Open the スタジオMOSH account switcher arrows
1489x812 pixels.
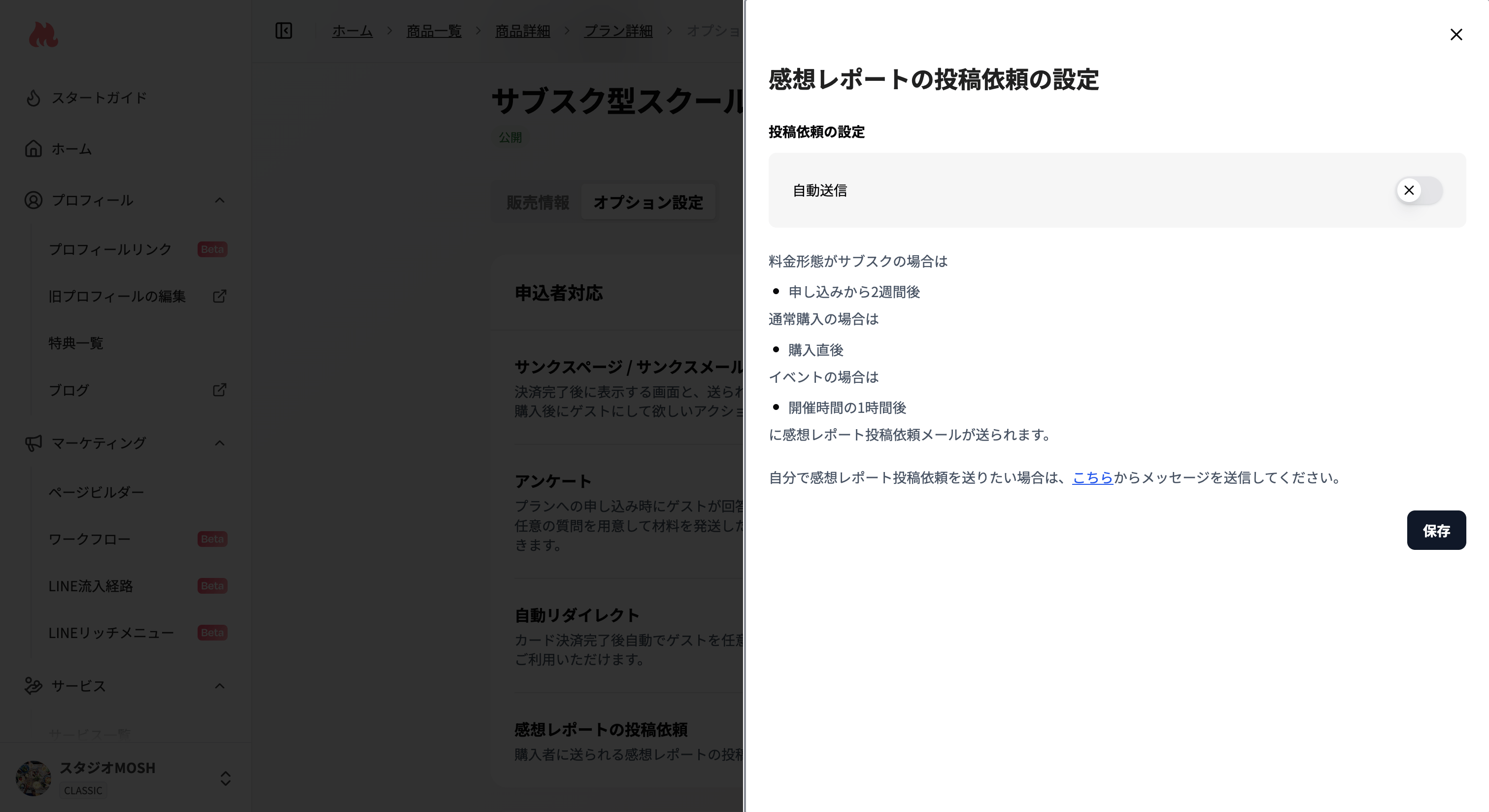[x=226, y=778]
